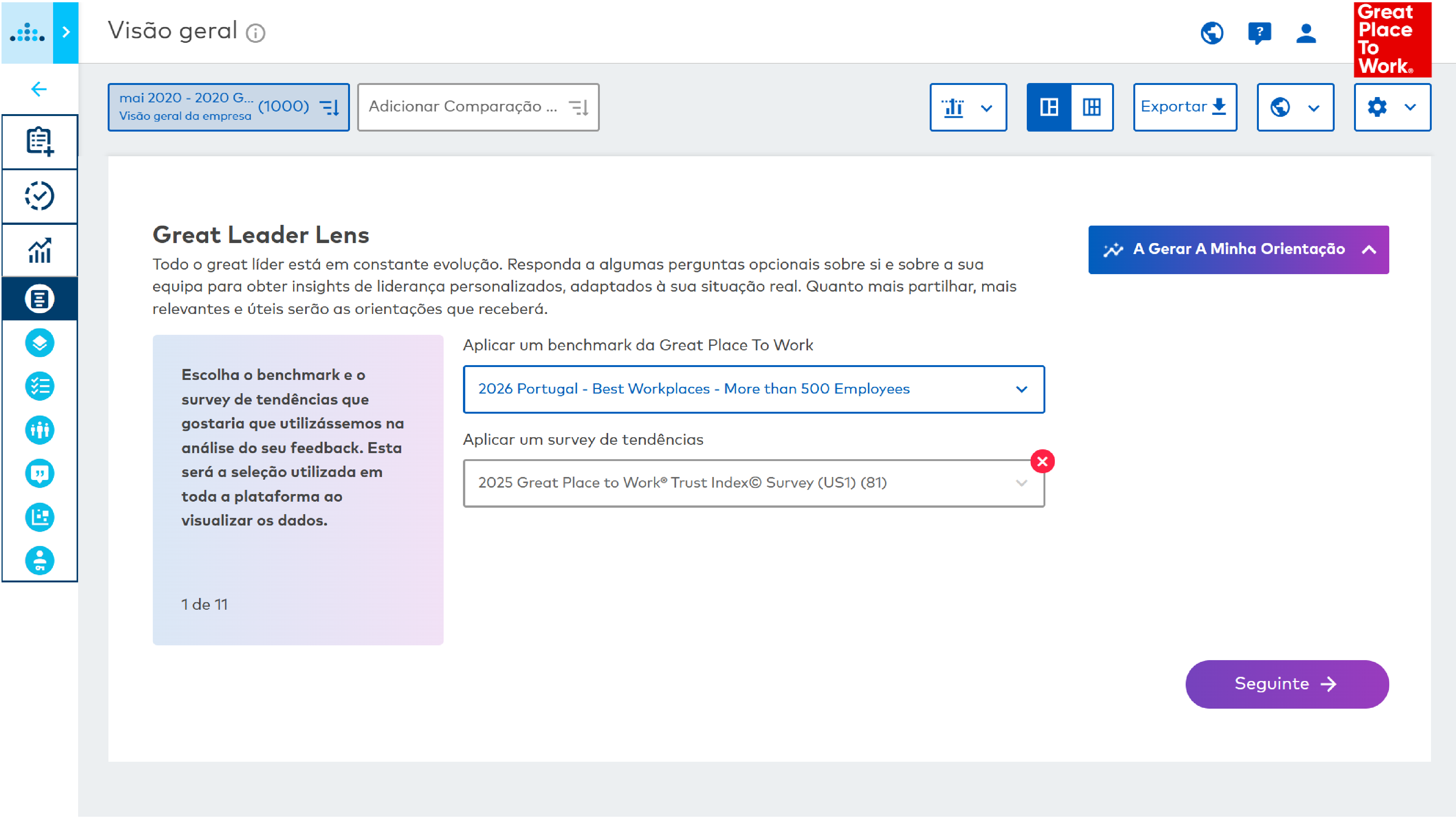Click the Great Leader Lens heading
The height and width of the screenshot is (819, 1456).
click(260, 235)
